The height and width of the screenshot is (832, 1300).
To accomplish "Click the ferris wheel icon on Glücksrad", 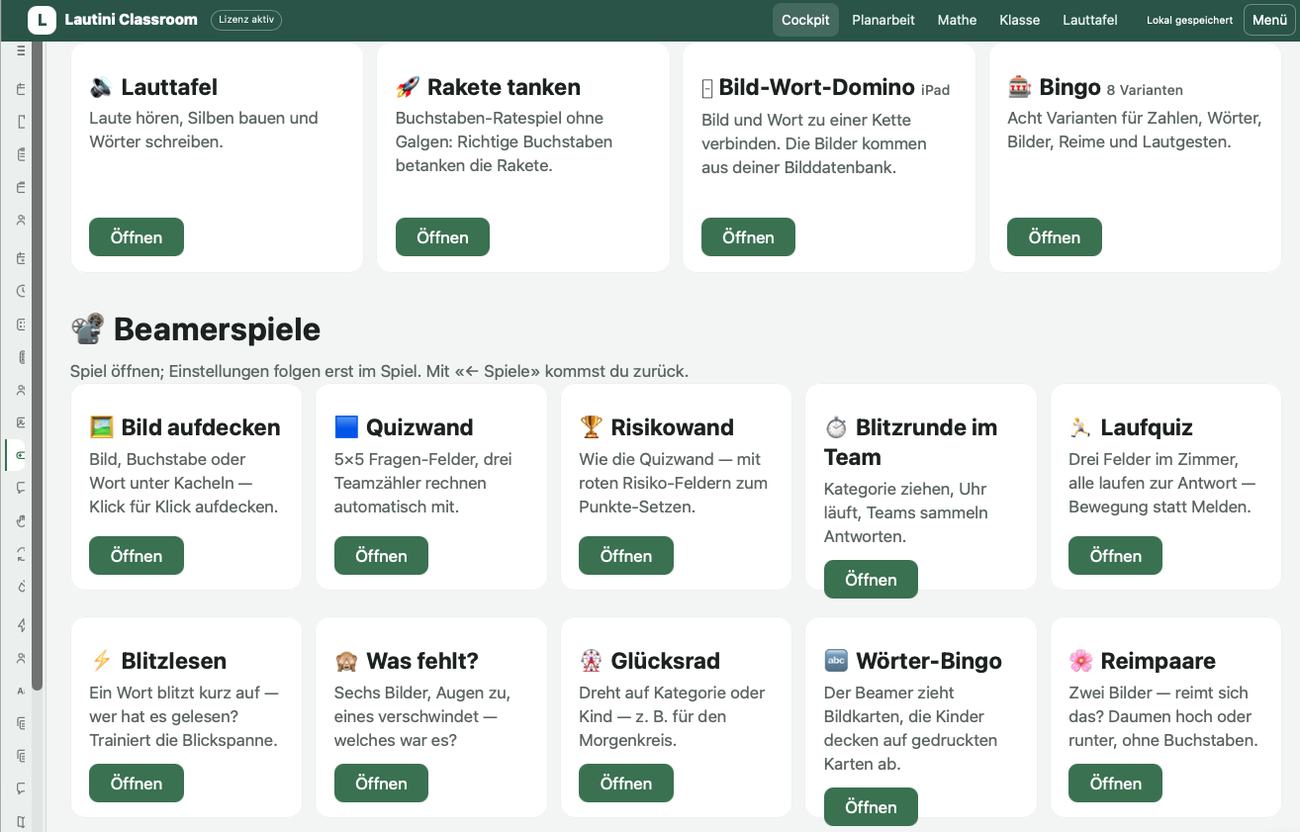I will point(591,661).
